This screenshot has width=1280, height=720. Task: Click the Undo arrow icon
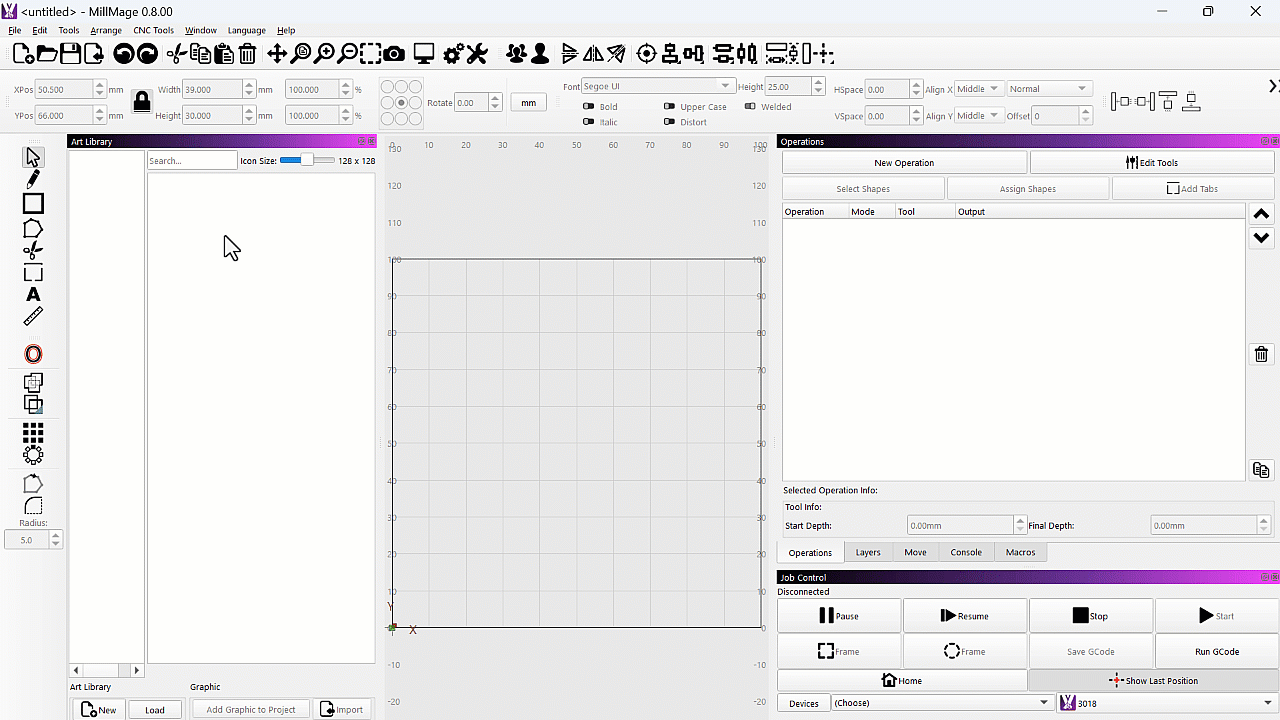(123, 54)
